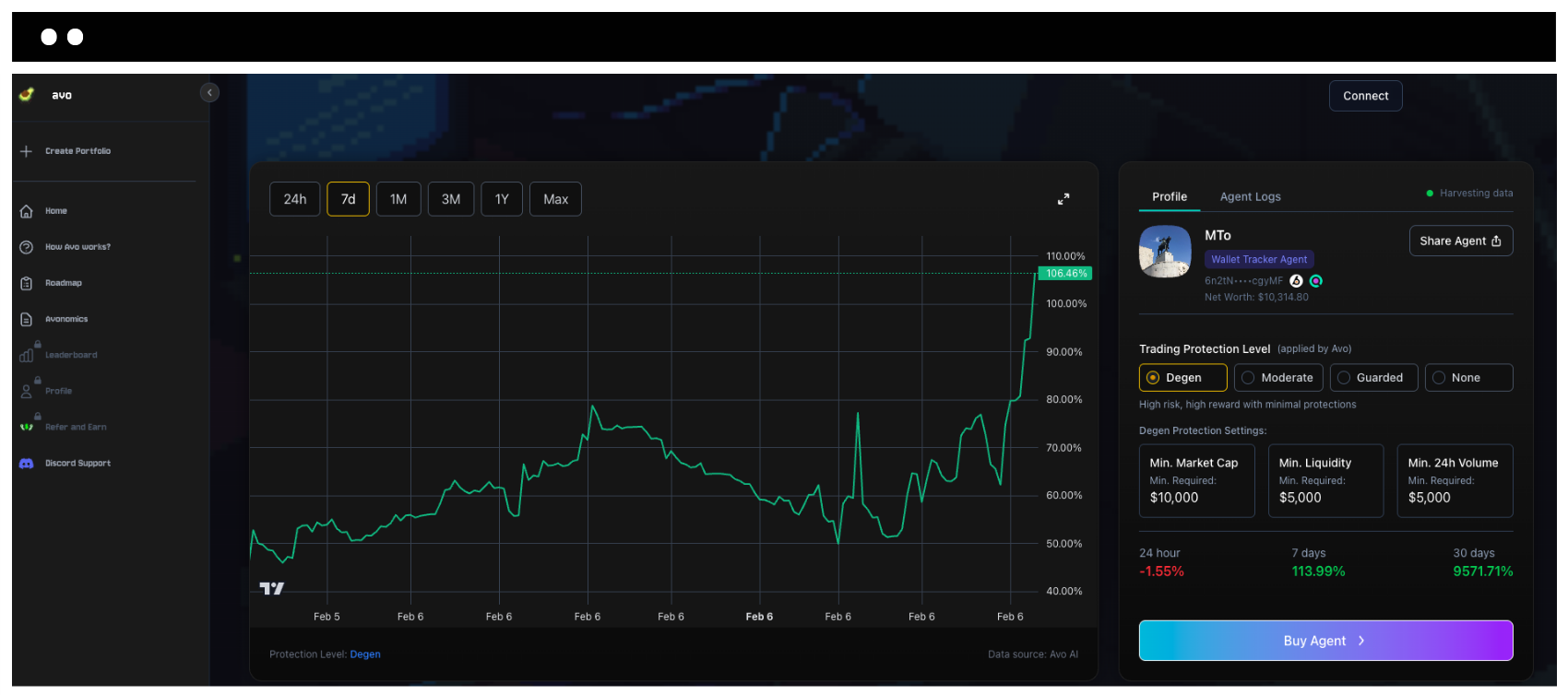
Task: Click the 24 hour -1.55% value
Action: [1161, 571]
